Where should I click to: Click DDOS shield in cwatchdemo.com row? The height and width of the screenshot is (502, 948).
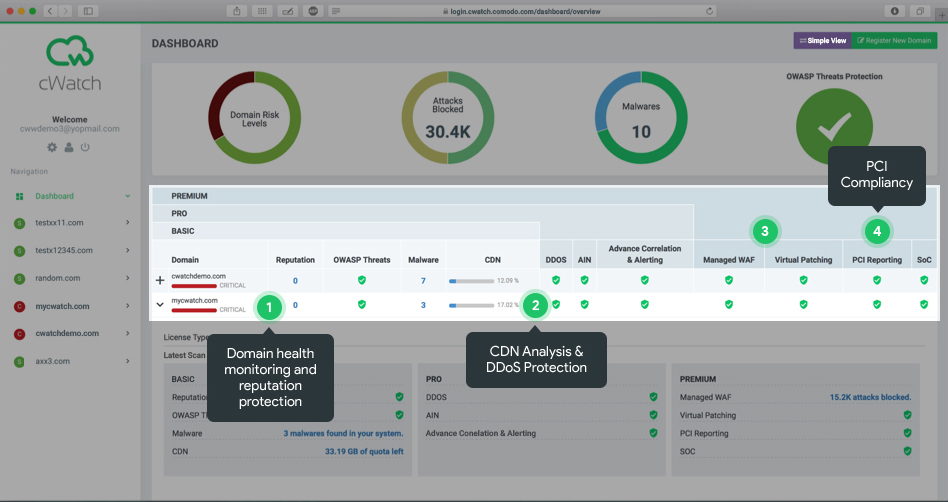(556, 280)
